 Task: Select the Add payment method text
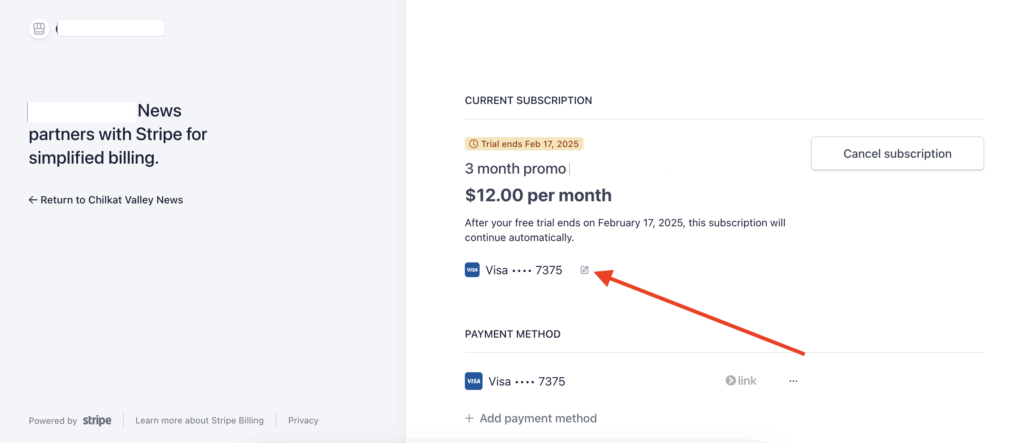point(539,418)
